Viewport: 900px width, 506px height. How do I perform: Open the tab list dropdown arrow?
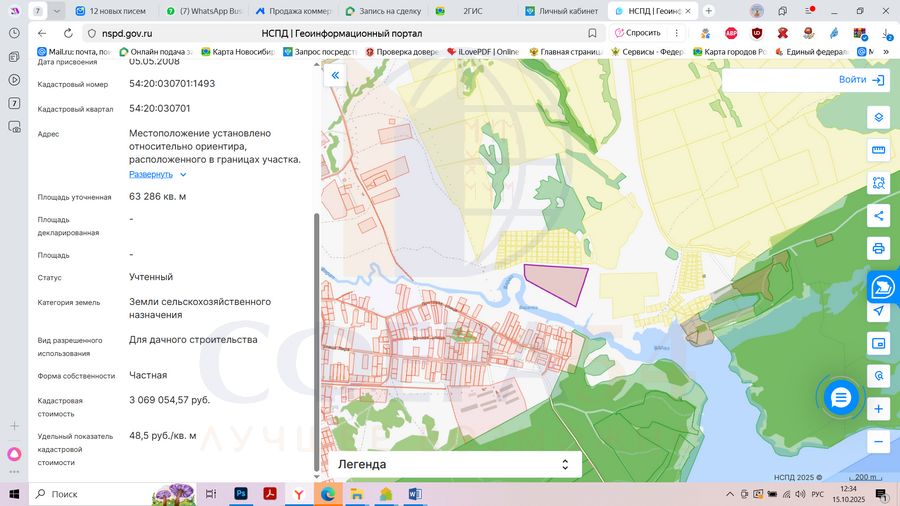point(57,10)
